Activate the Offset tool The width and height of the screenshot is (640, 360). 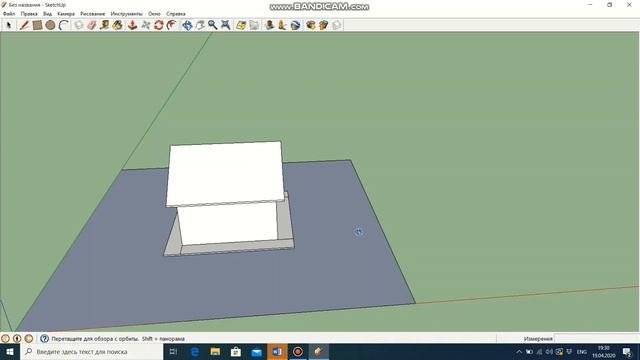[171, 25]
